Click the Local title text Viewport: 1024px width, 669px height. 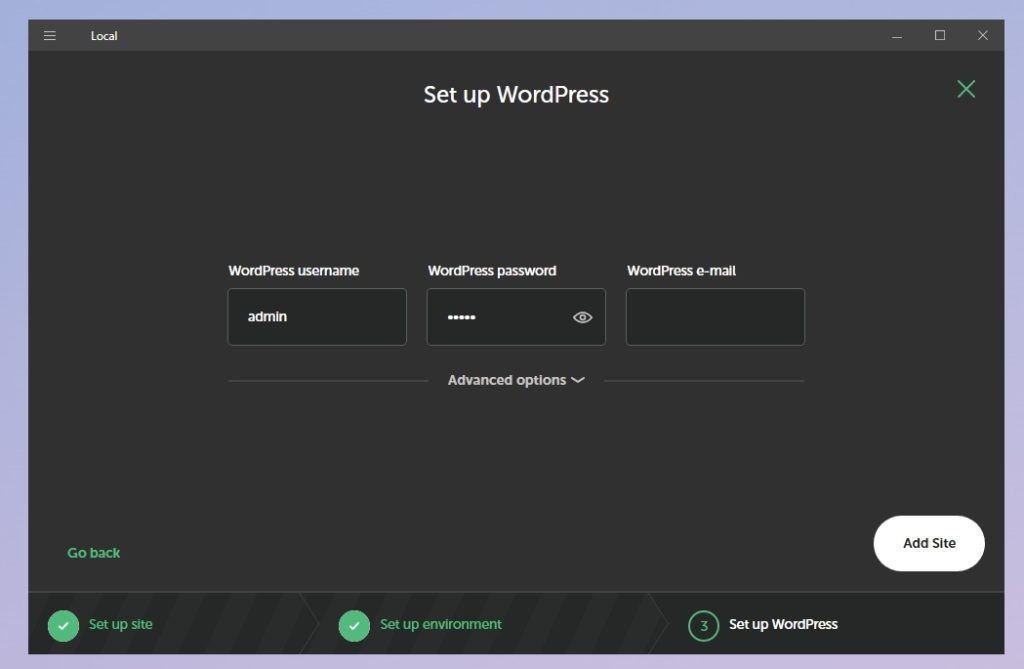pyautogui.click(x=104, y=36)
